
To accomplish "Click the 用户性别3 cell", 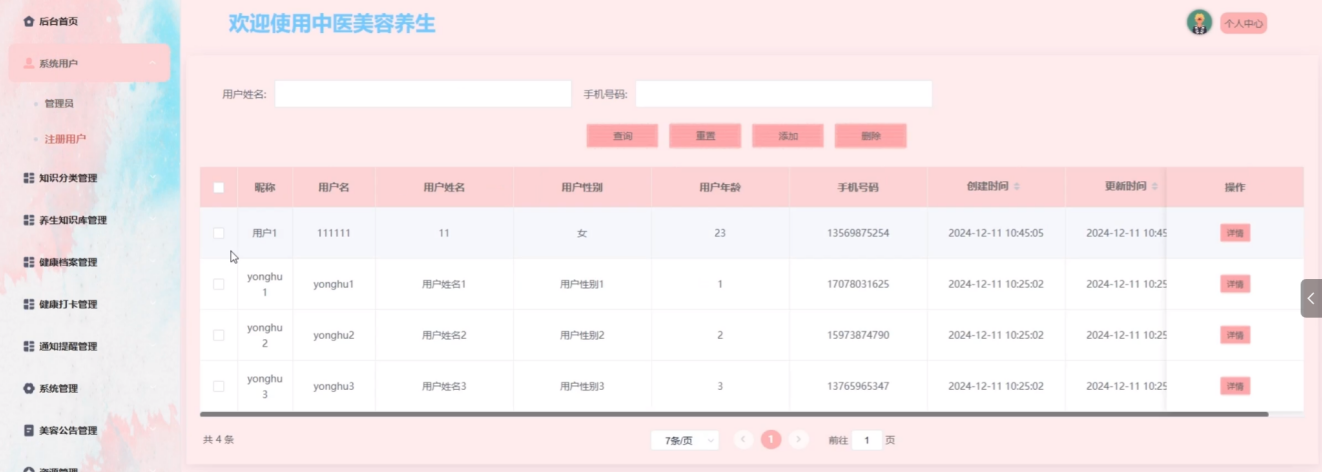I will pyautogui.click(x=582, y=386).
